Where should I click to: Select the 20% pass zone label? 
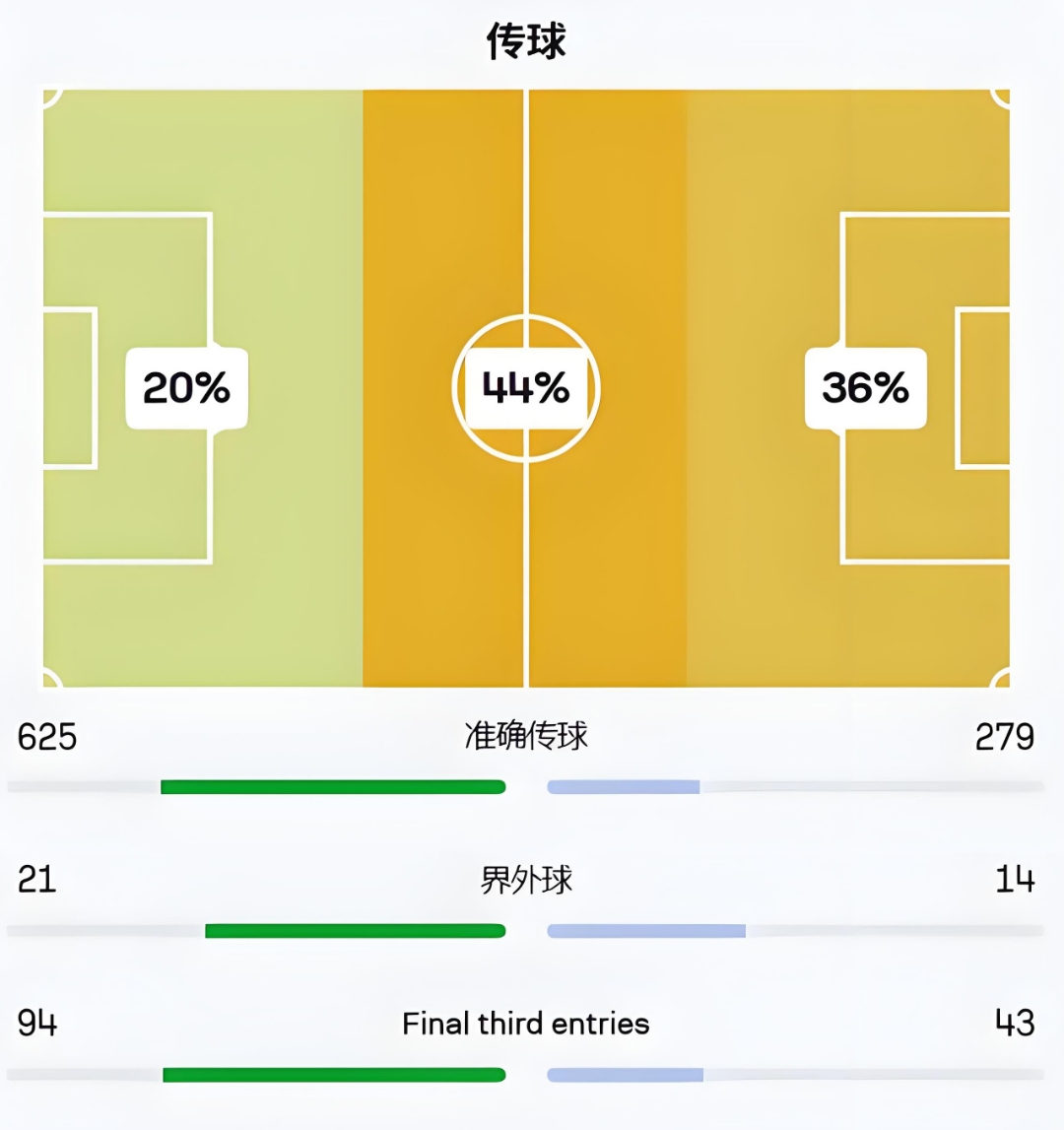pos(186,388)
